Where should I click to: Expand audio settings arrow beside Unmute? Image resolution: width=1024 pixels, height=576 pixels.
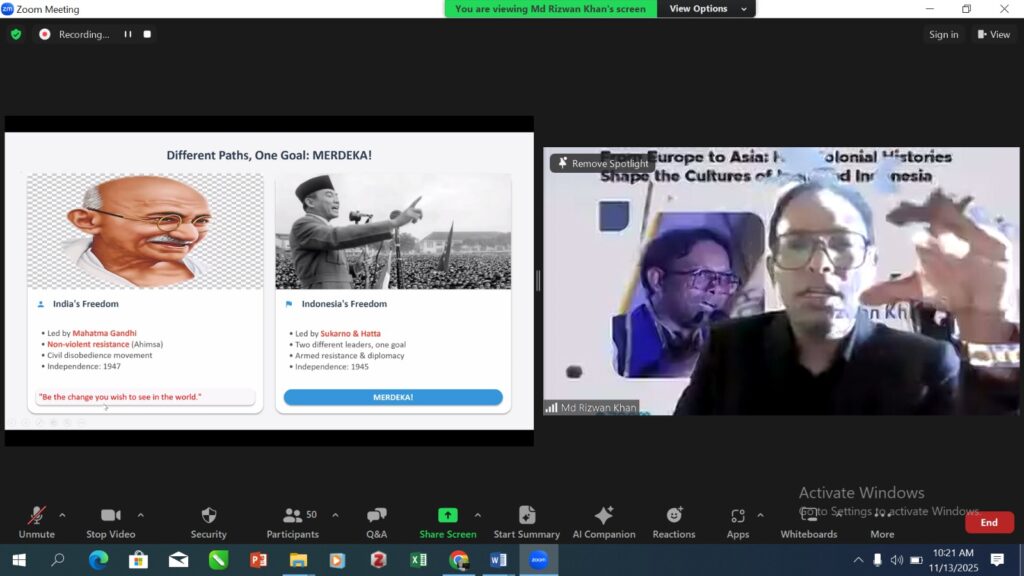pos(62,515)
